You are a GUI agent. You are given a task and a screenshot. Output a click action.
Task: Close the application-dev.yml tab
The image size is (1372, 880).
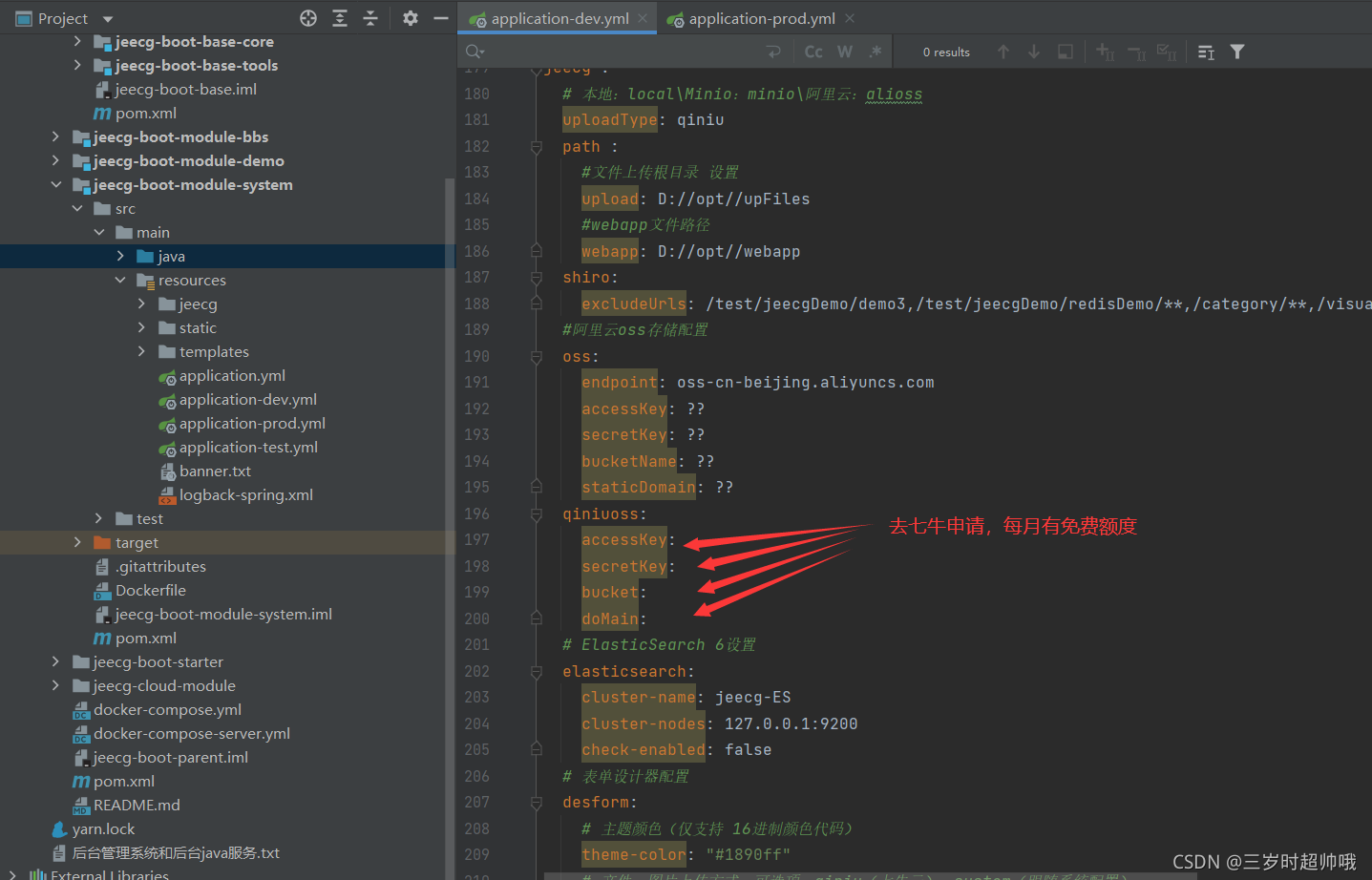tap(643, 18)
